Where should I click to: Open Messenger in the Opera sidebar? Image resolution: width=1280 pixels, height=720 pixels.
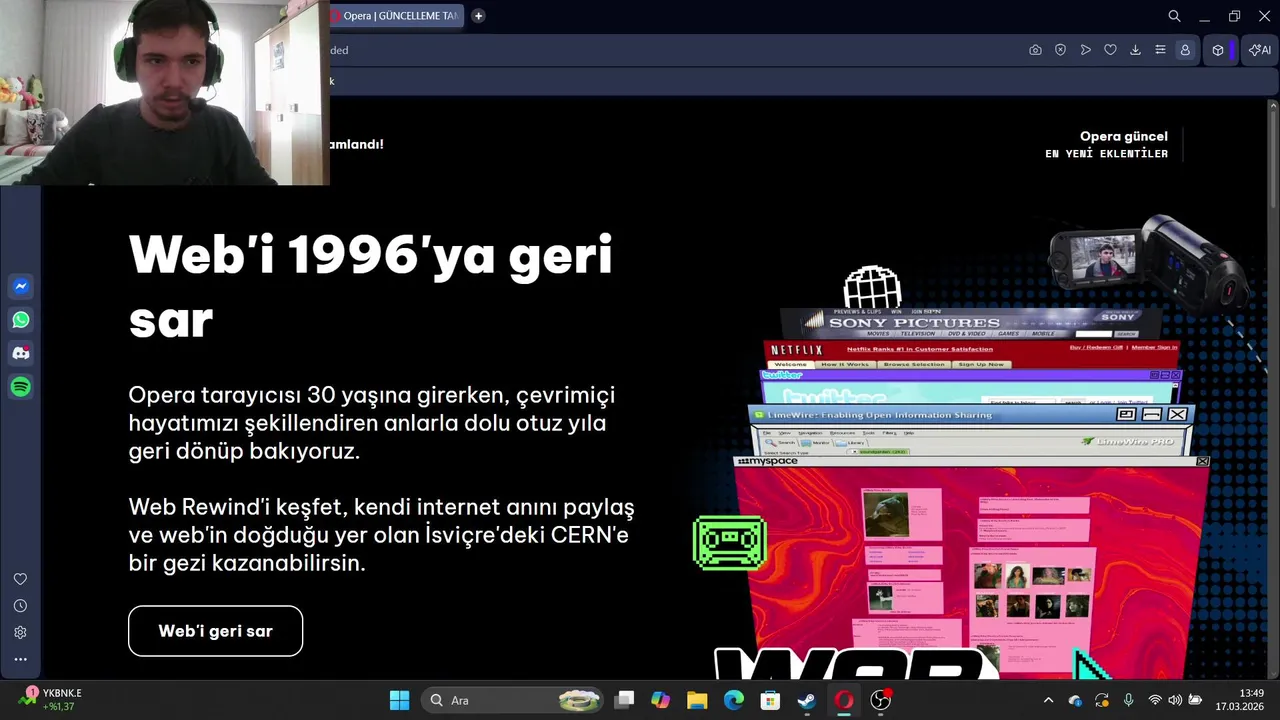pyautogui.click(x=20, y=287)
